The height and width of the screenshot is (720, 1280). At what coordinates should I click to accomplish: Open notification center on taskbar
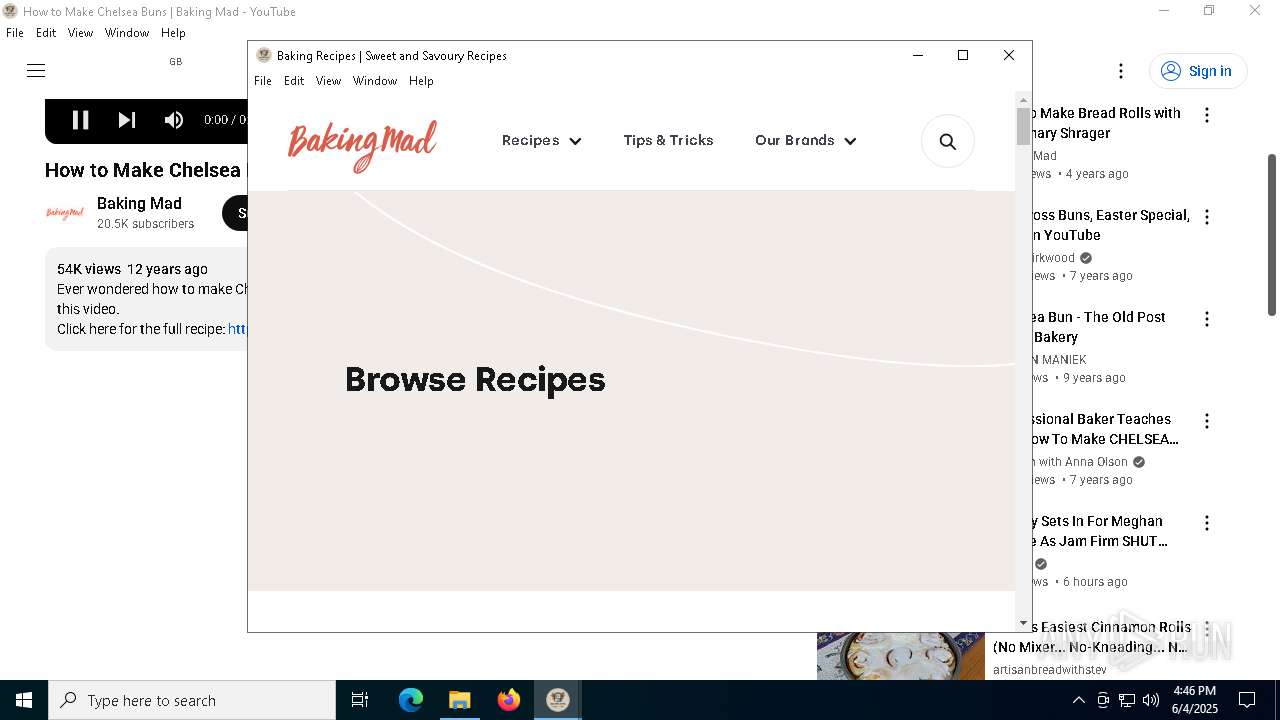point(1247,700)
